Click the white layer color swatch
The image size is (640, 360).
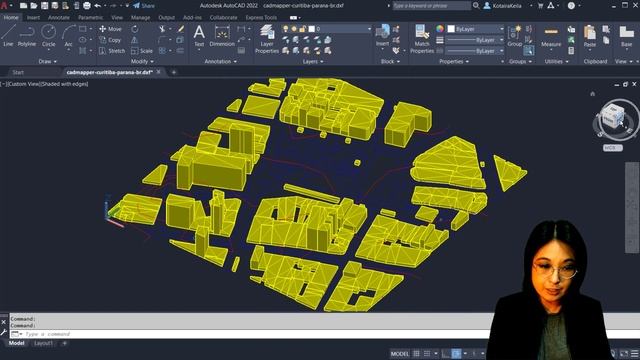click(x=311, y=29)
